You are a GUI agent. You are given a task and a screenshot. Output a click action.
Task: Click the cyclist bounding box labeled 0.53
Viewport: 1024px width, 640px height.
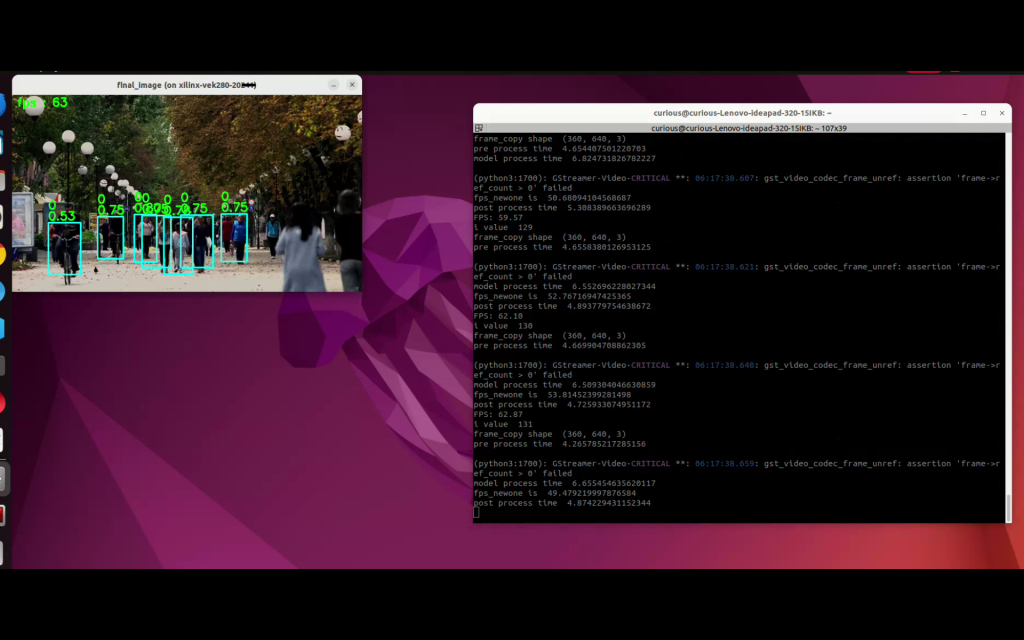pyautogui.click(x=64, y=248)
